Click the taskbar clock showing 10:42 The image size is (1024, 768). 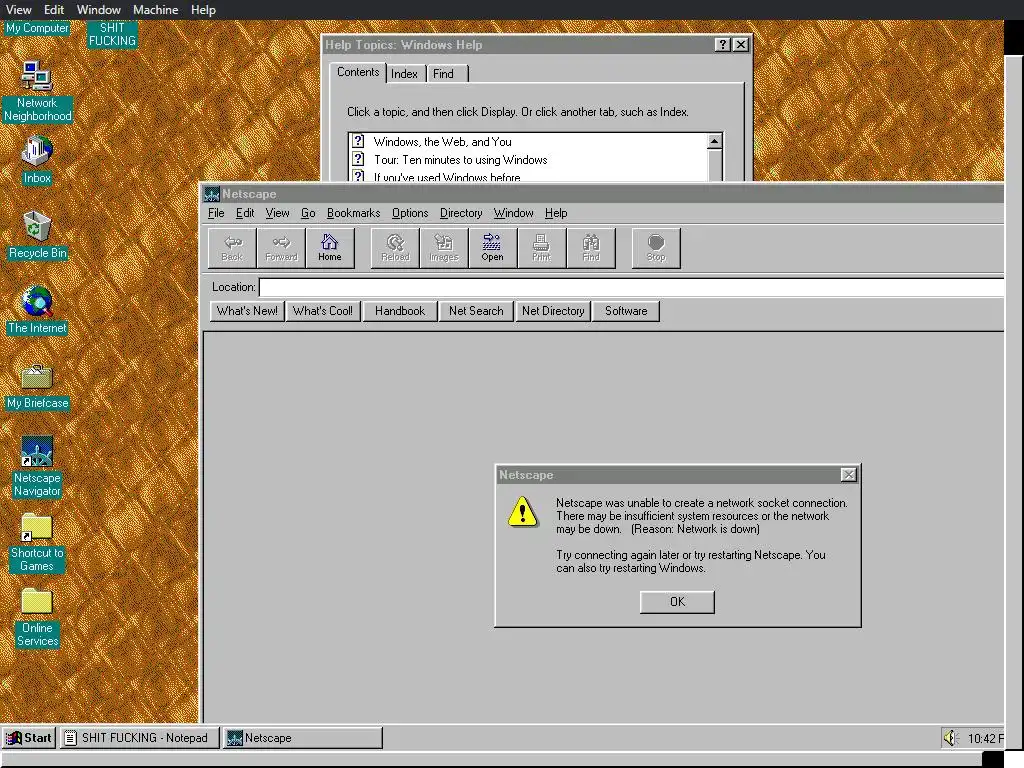click(985, 739)
